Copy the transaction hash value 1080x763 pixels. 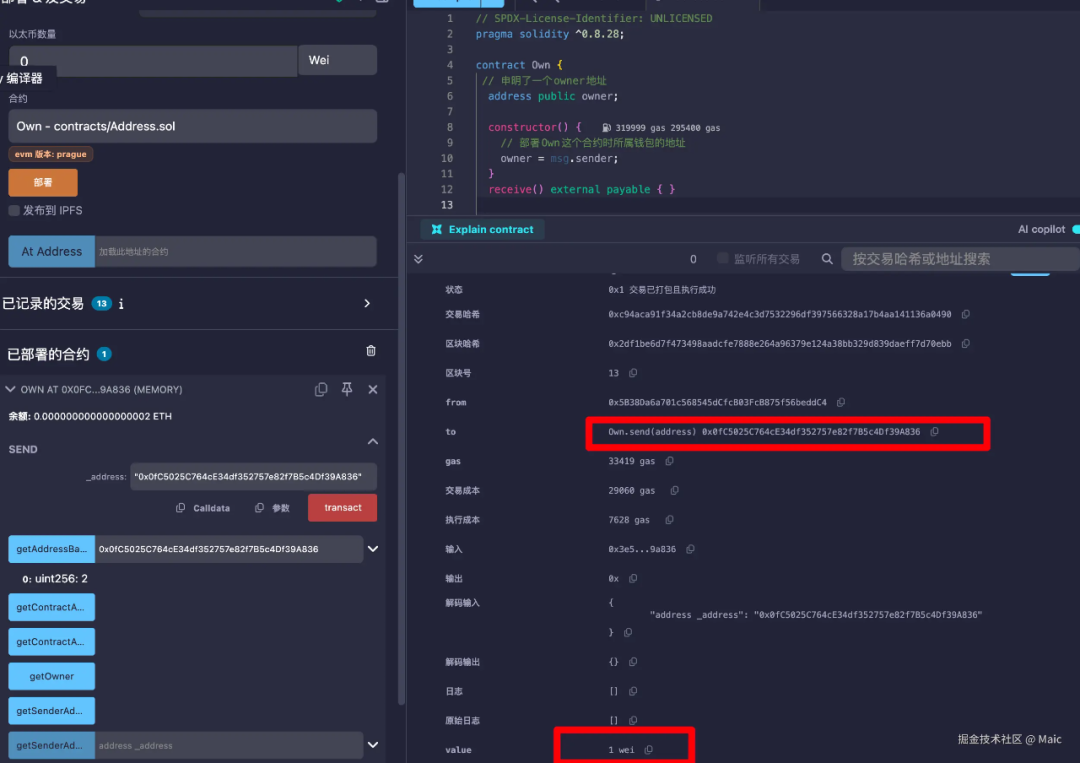tap(966, 315)
